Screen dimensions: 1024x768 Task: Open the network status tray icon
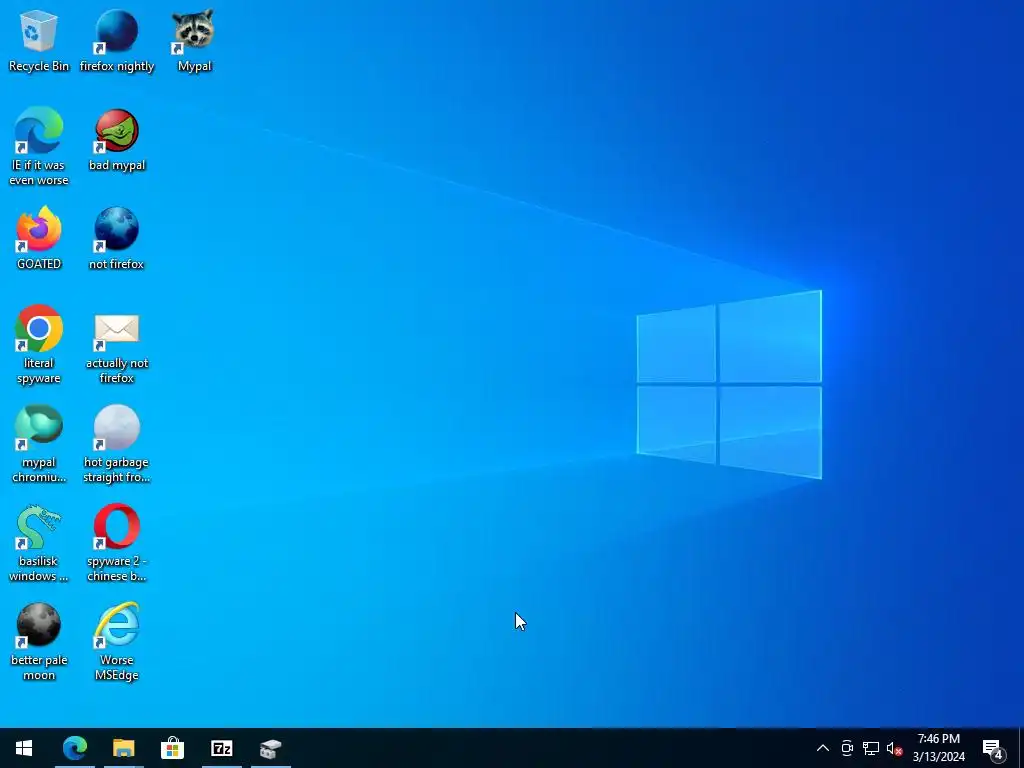pyautogui.click(x=871, y=748)
